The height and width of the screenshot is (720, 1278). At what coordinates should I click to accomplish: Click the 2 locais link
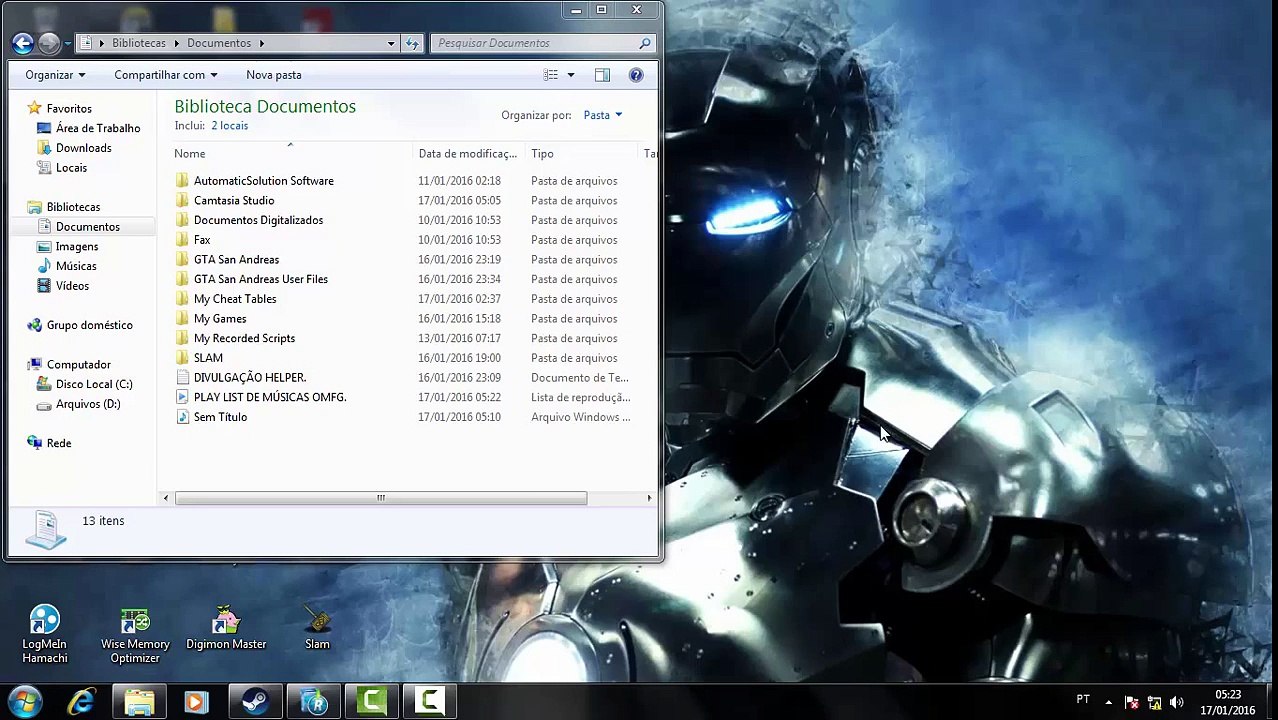pyautogui.click(x=229, y=125)
